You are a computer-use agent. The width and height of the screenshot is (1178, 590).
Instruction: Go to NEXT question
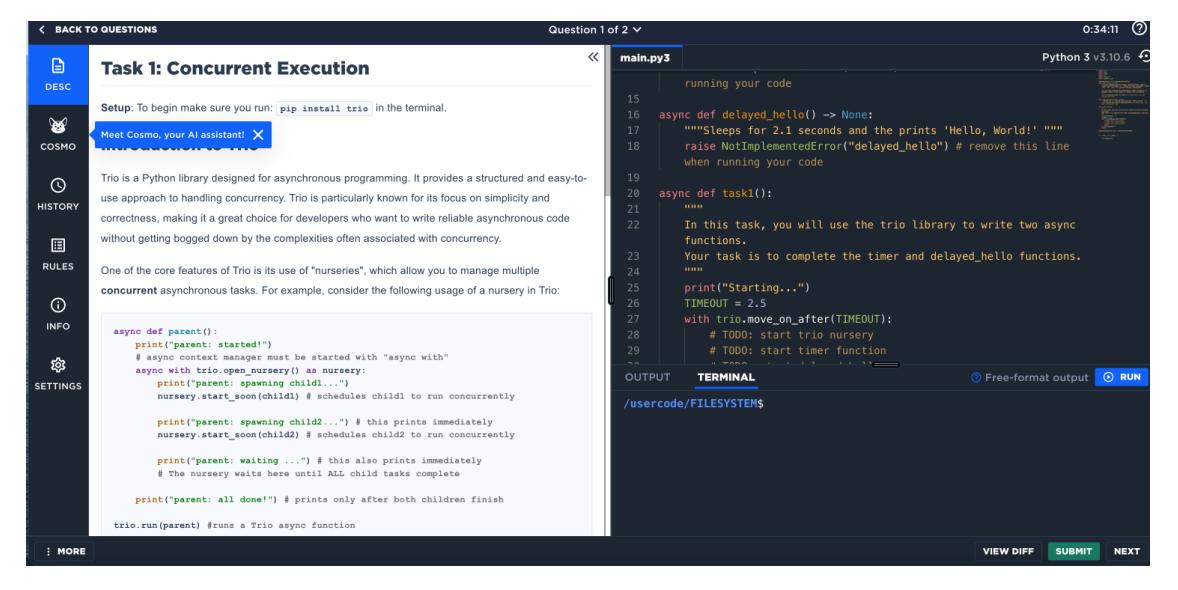click(1126, 551)
